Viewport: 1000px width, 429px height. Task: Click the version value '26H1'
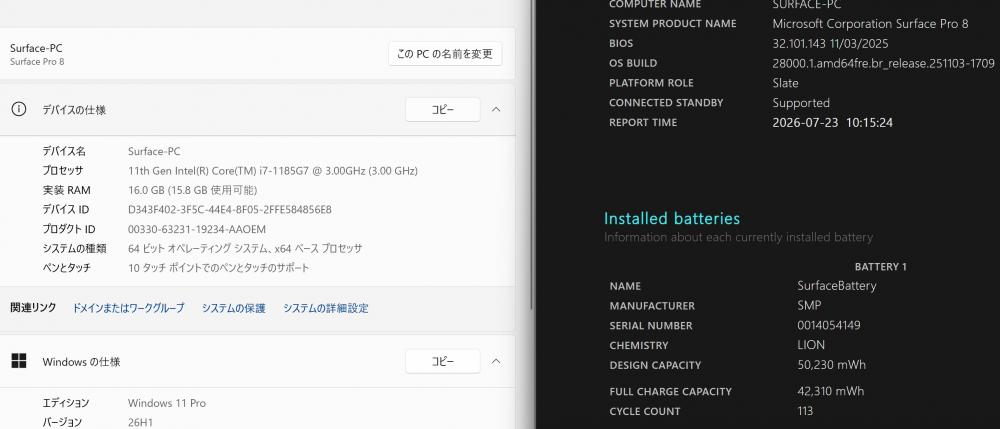(140, 422)
